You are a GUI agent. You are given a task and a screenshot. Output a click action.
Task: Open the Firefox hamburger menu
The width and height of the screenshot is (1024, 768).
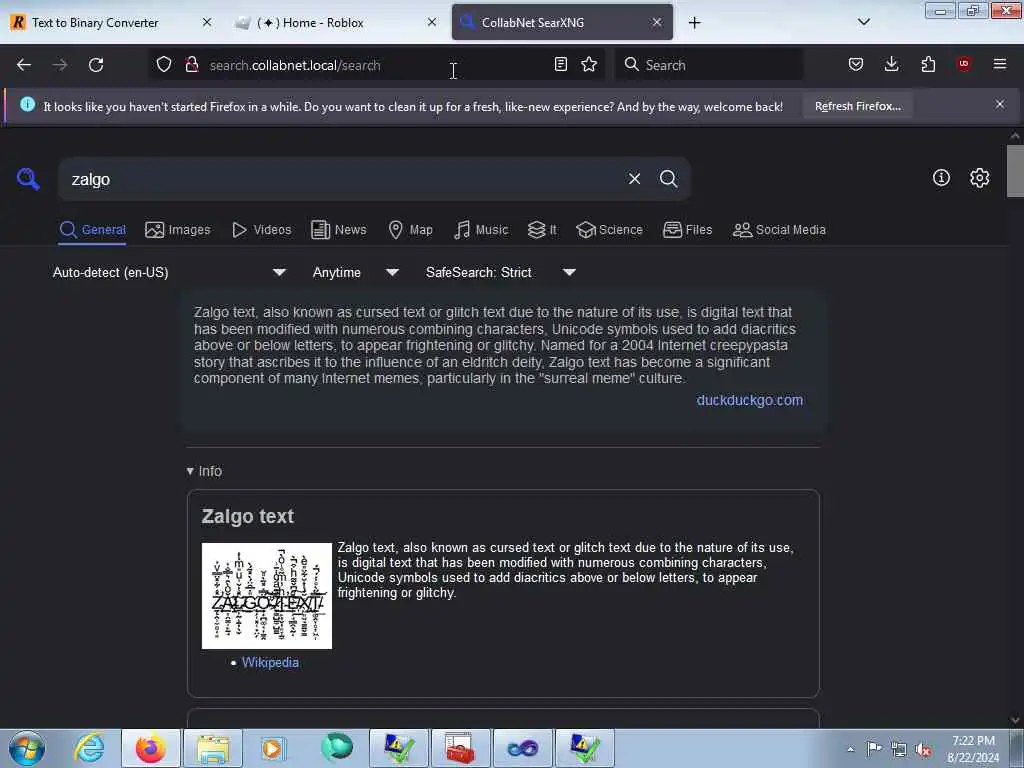1000,64
